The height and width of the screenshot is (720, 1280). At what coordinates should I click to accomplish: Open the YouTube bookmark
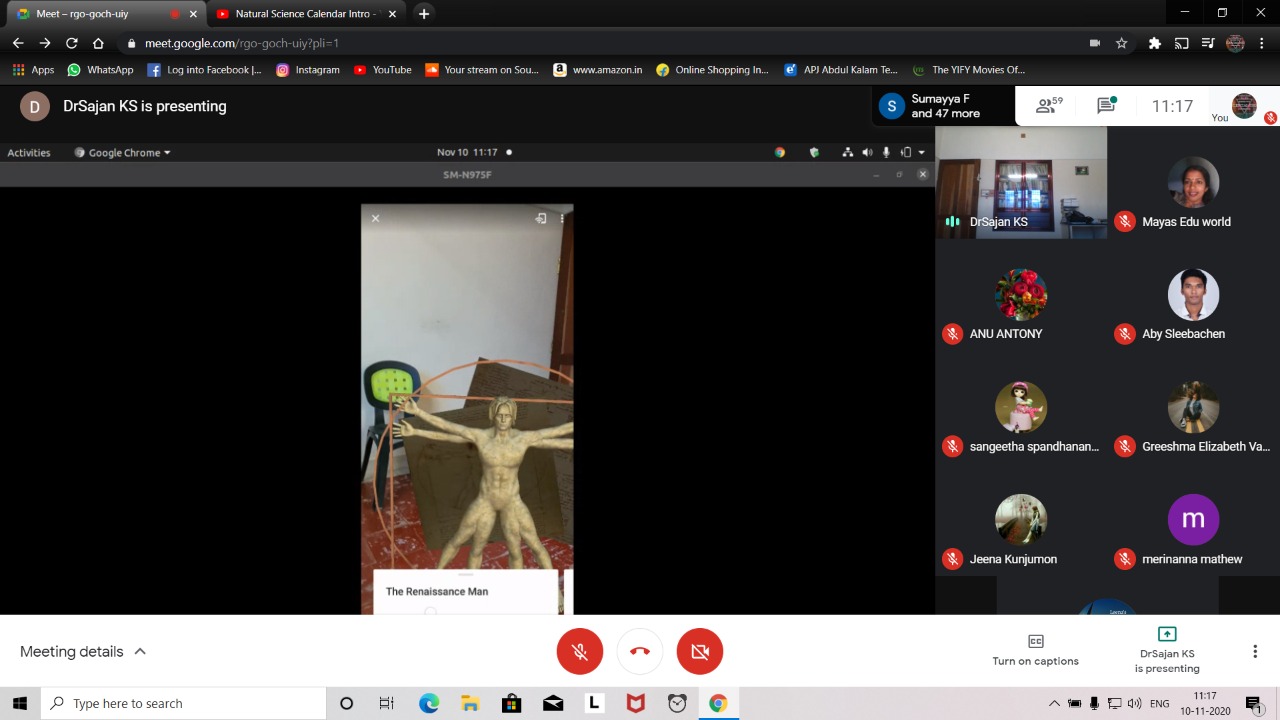[382, 70]
